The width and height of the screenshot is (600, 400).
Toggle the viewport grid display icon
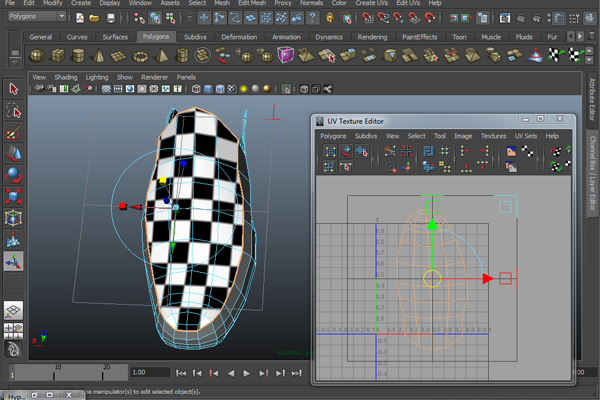106,89
